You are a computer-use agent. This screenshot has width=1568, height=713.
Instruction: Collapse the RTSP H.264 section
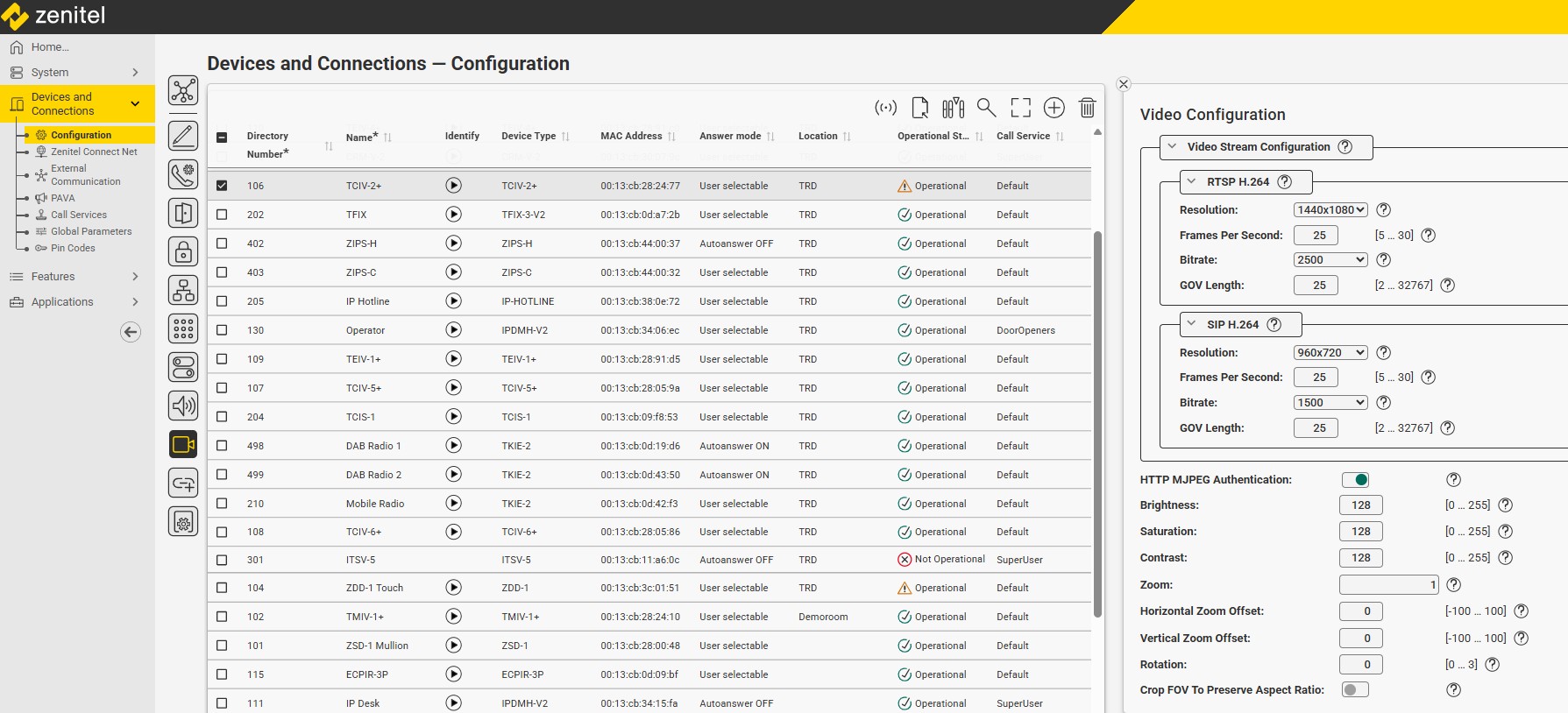(1192, 181)
